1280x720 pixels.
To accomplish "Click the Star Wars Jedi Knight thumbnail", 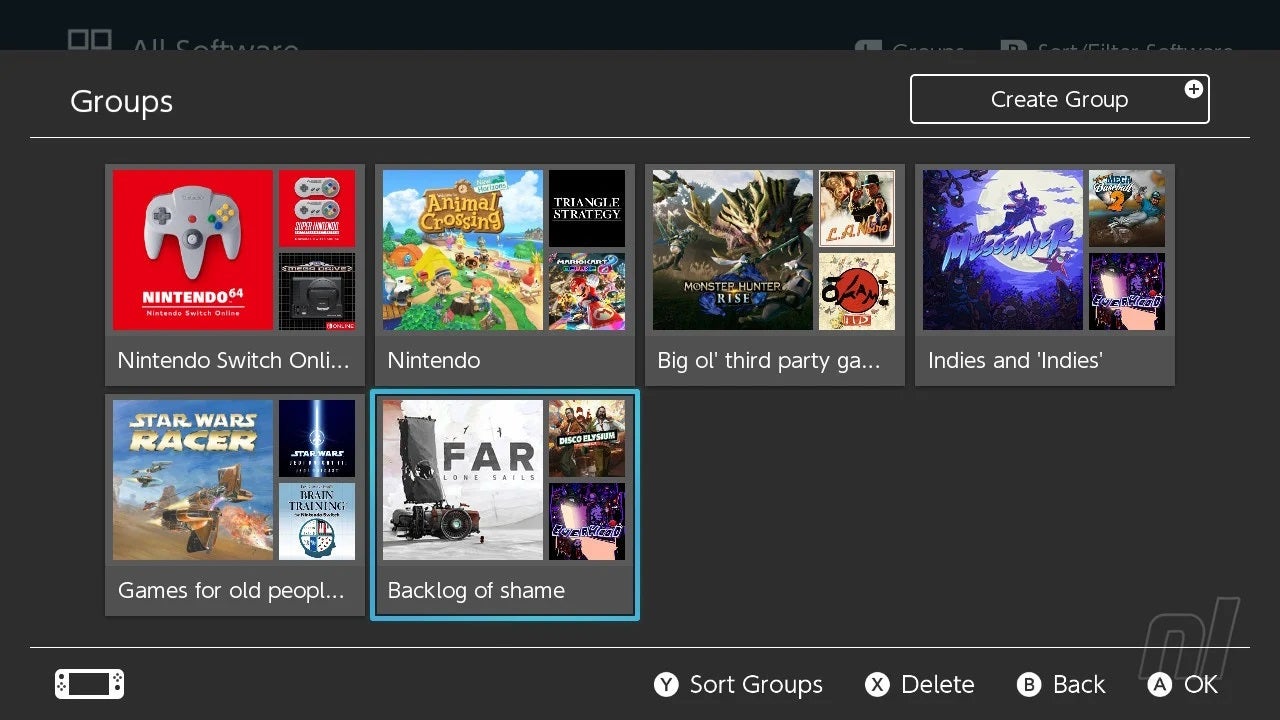I will coord(317,438).
